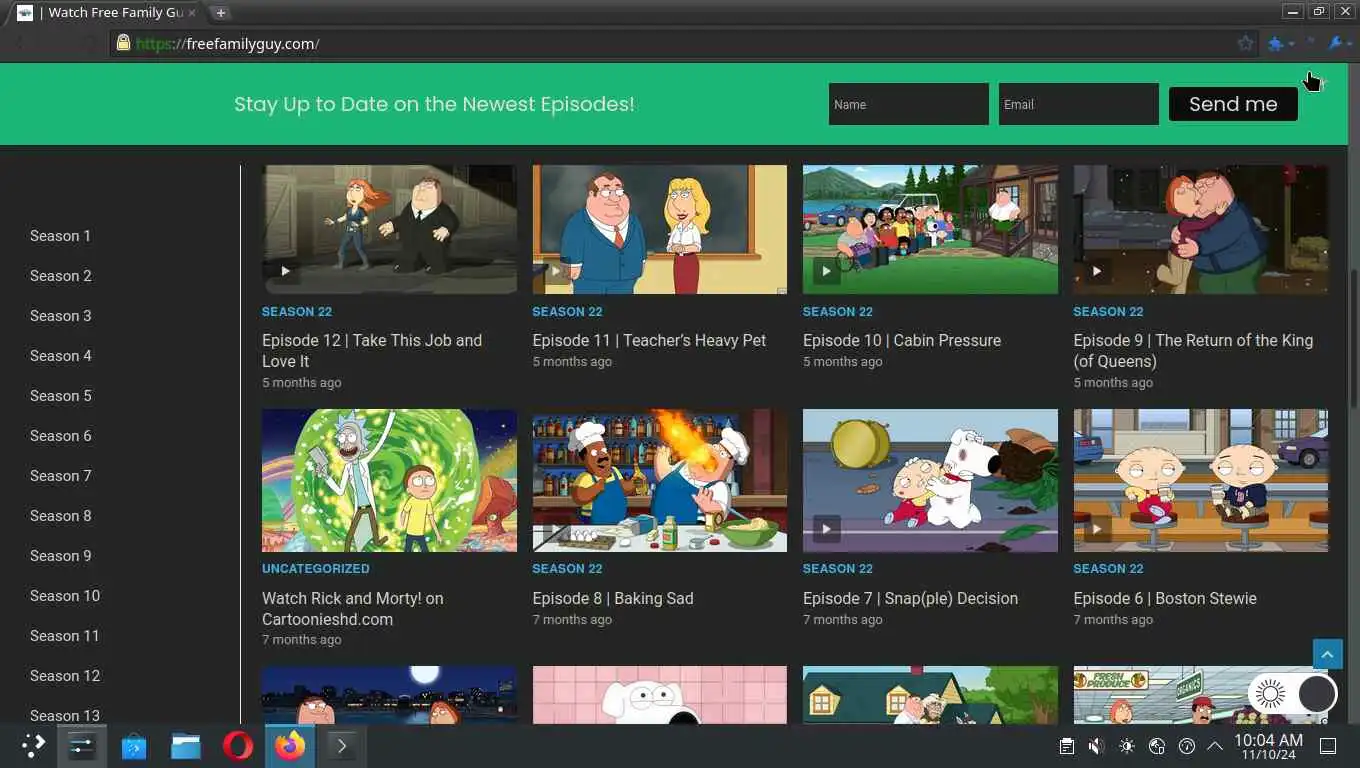The width and height of the screenshot is (1360, 768).
Task: Play Episode 7 Snap(ple) Decision thumbnail
Action: (x=930, y=480)
